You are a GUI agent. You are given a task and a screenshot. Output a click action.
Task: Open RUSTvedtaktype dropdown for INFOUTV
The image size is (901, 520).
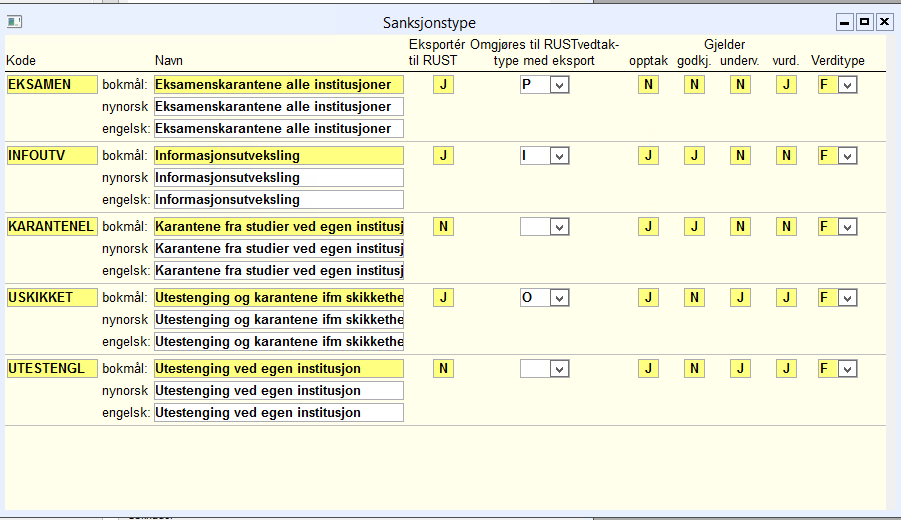click(559, 156)
